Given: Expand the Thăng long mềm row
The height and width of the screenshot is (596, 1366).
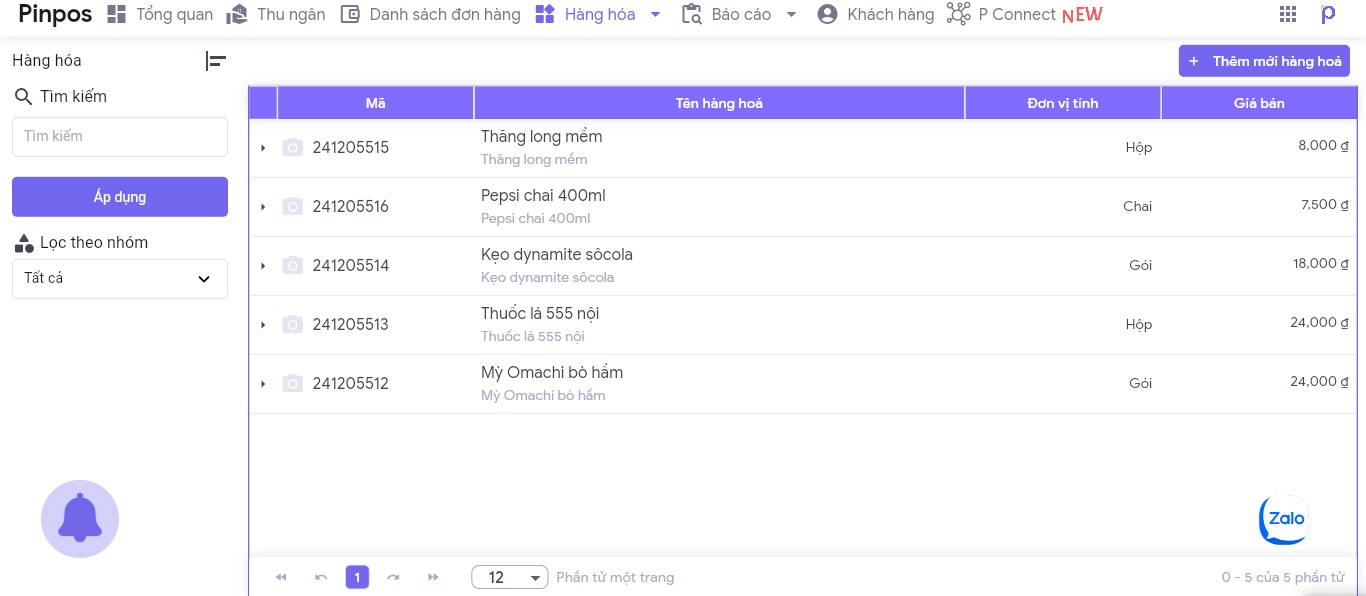Looking at the screenshot, I should [263, 148].
